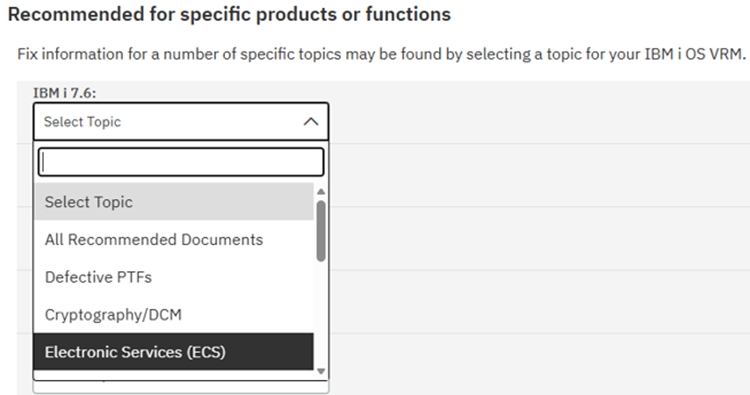This screenshot has height=395, width=750.
Task: Click the Select Topic placeholder text in combo box
Action: pyautogui.click(x=82, y=122)
